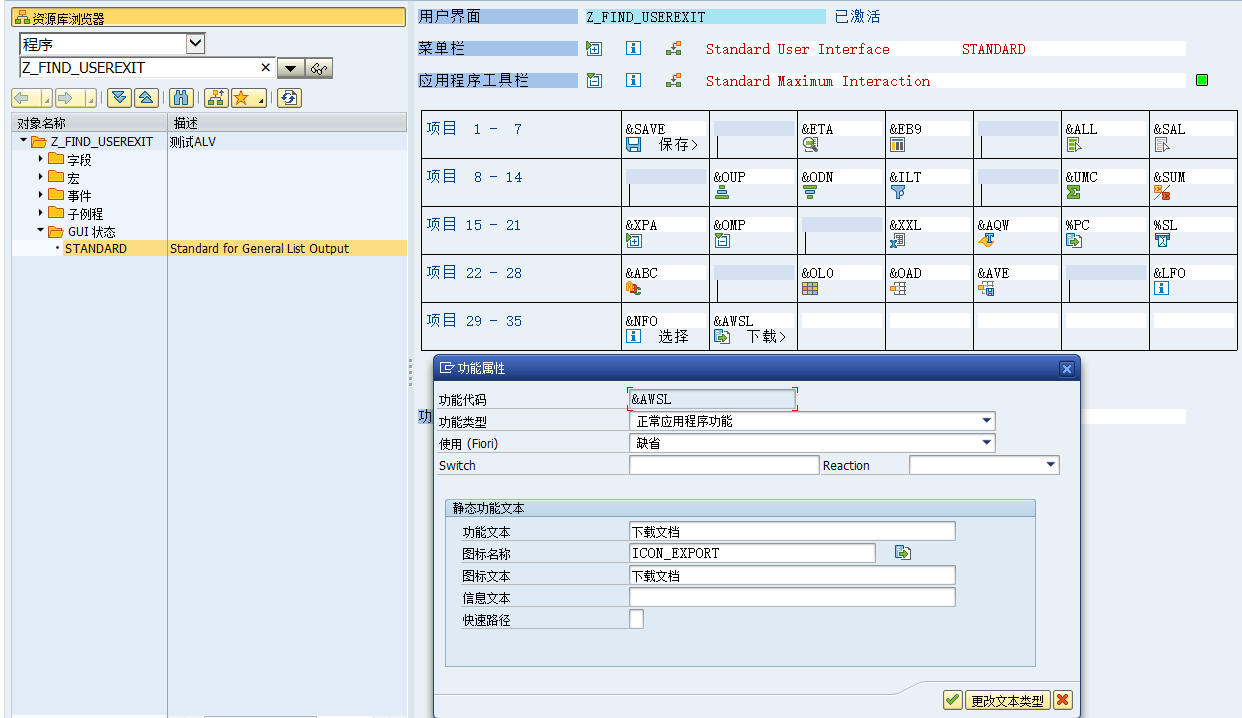Viewport: 1242px width, 718px height.
Task: Collapse the GUI 状态 folder node
Action: (x=41, y=231)
